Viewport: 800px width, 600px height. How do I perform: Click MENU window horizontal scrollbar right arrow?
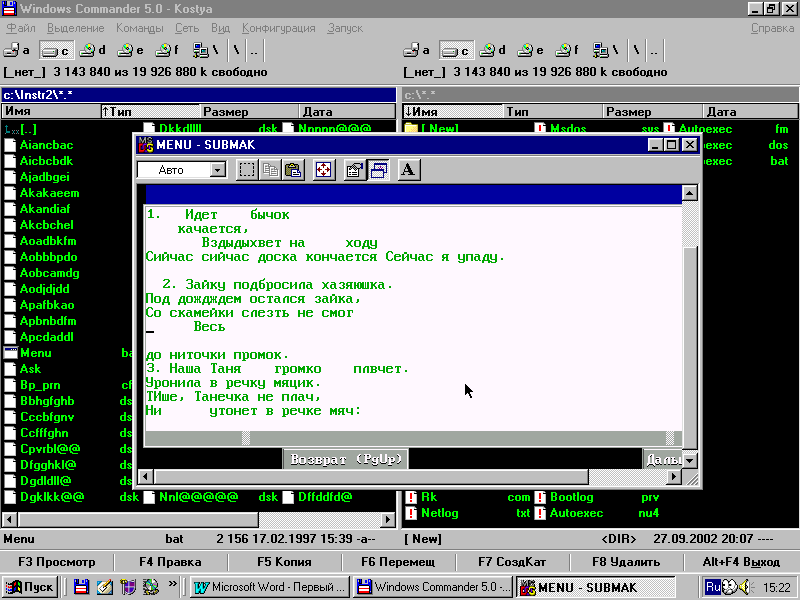[674, 477]
